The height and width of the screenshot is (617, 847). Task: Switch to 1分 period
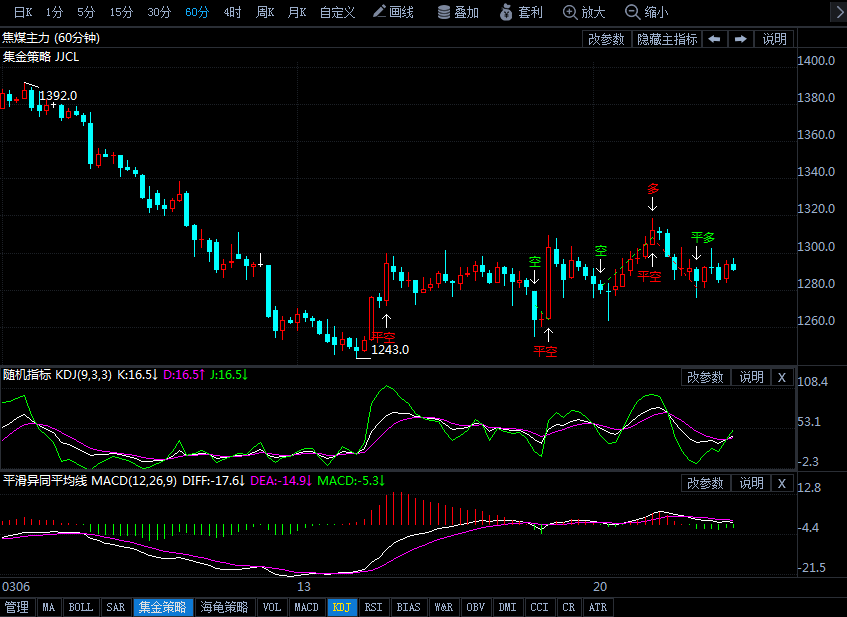click(54, 12)
